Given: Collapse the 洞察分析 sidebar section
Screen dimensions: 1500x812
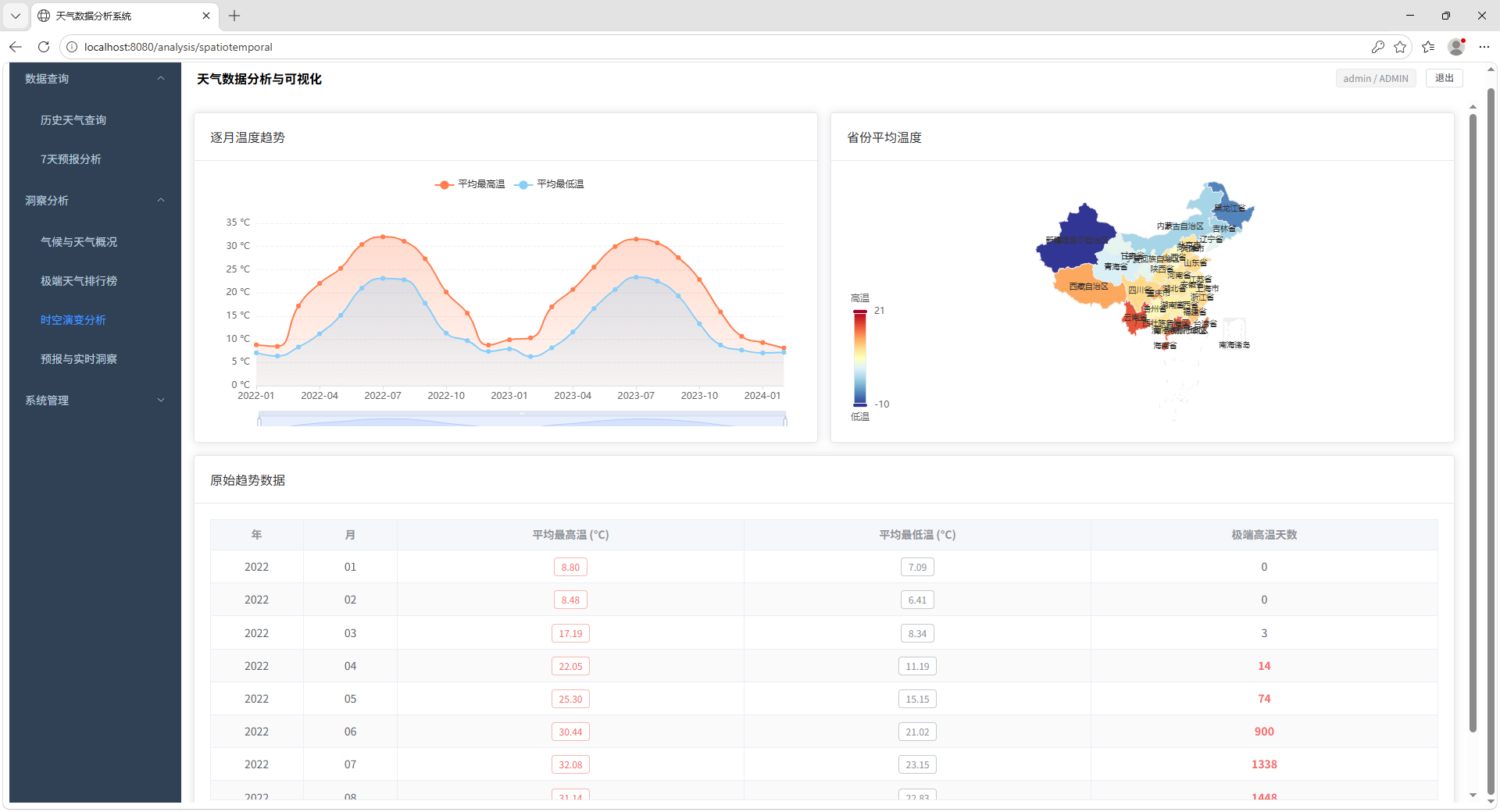Looking at the screenshot, I should [95, 201].
